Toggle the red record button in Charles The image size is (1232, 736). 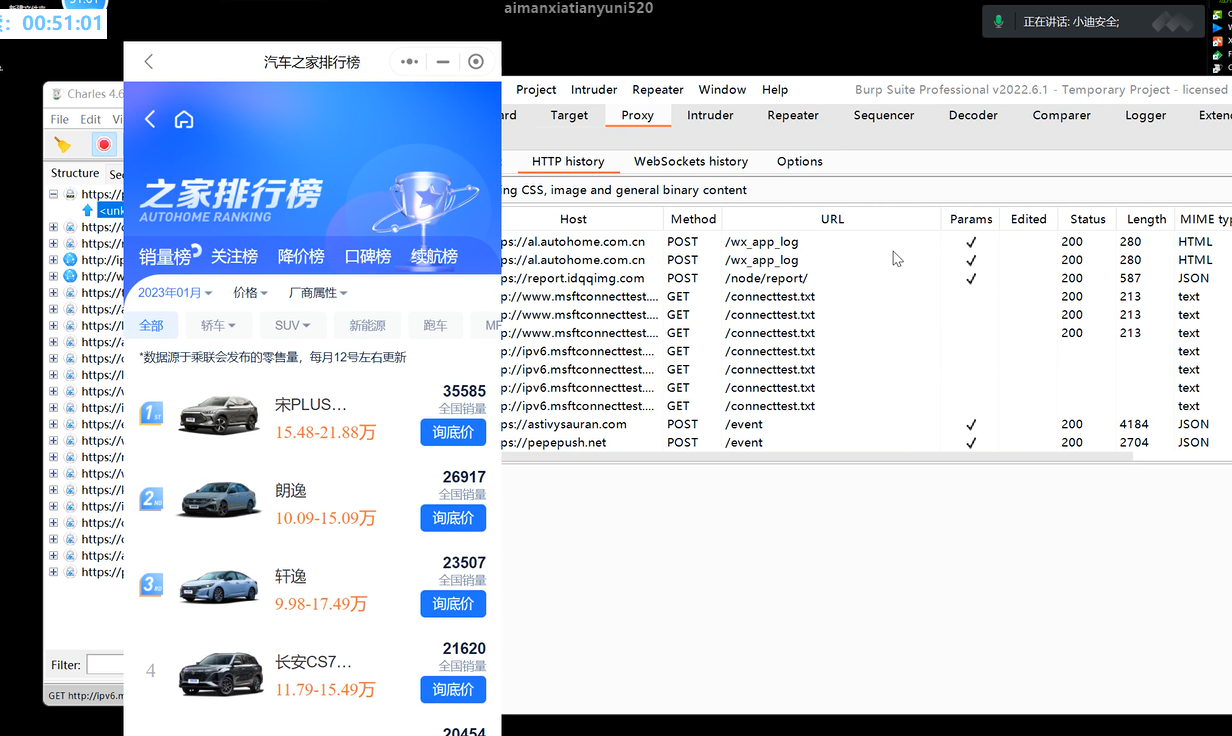103,145
